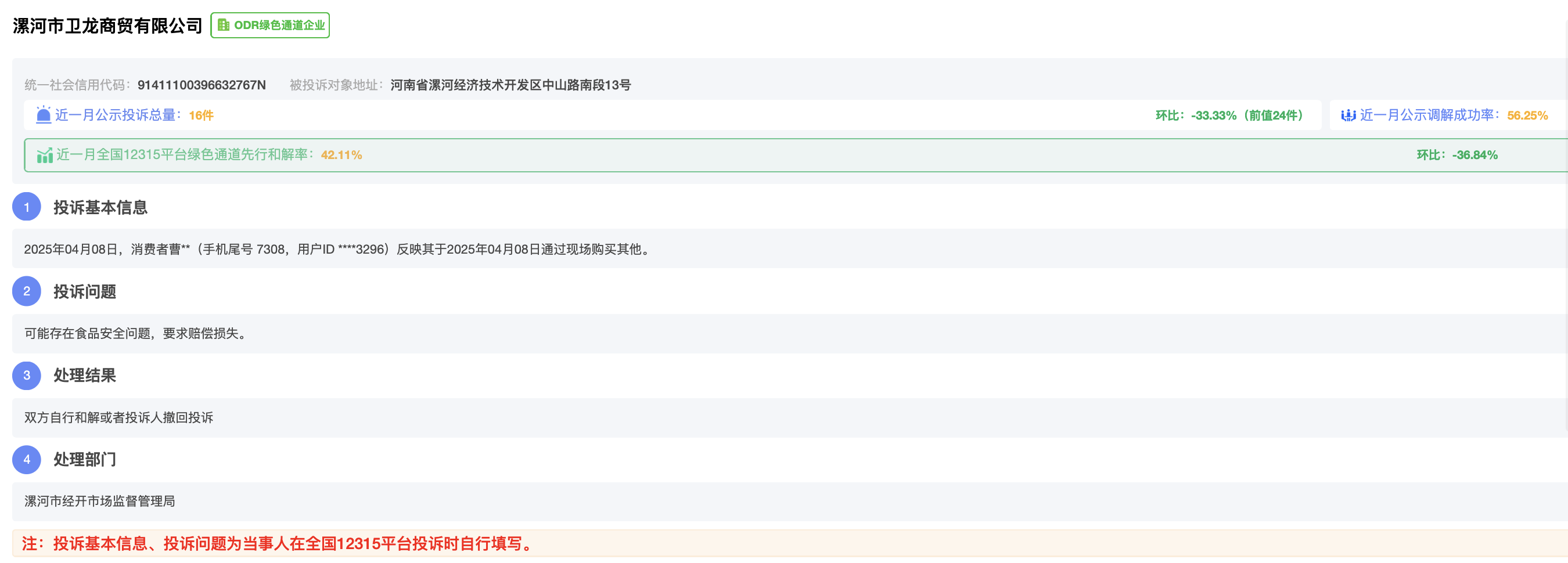Click the label 统一社会信用代码
Image resolution: width=1568 pixels, height=563 pixels.
point(78,85)
